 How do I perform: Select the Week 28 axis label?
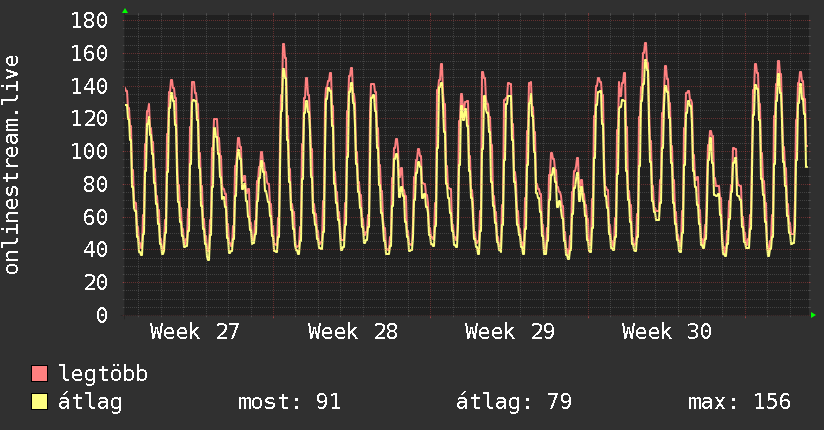[353, 332]
